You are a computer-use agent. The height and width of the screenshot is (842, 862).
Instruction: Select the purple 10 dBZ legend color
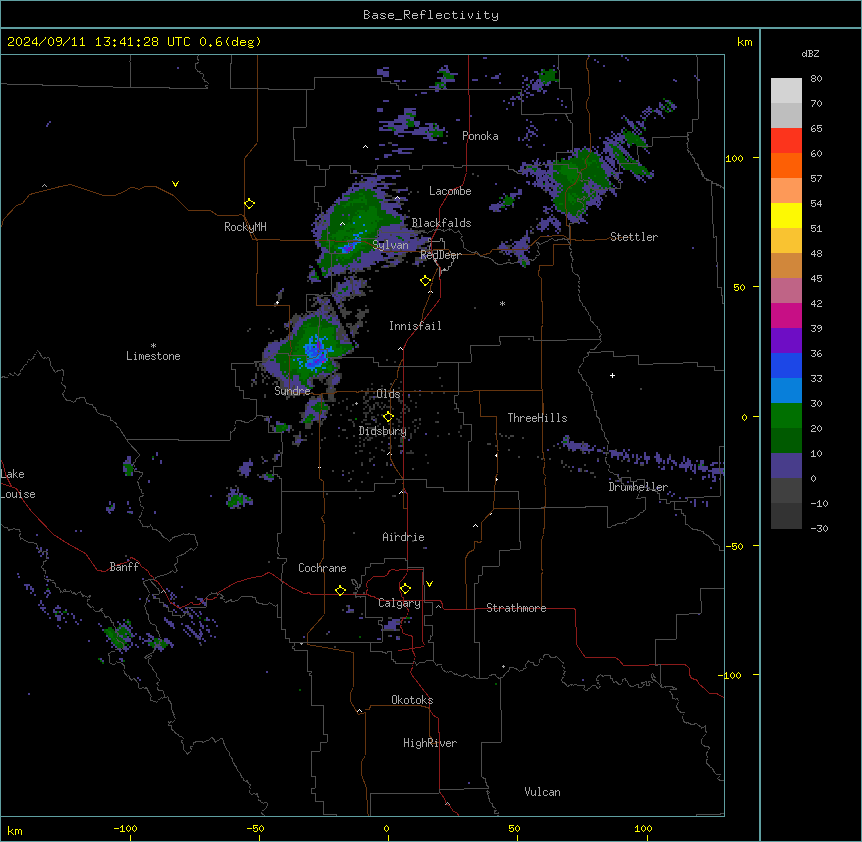(x=786, y=466)
